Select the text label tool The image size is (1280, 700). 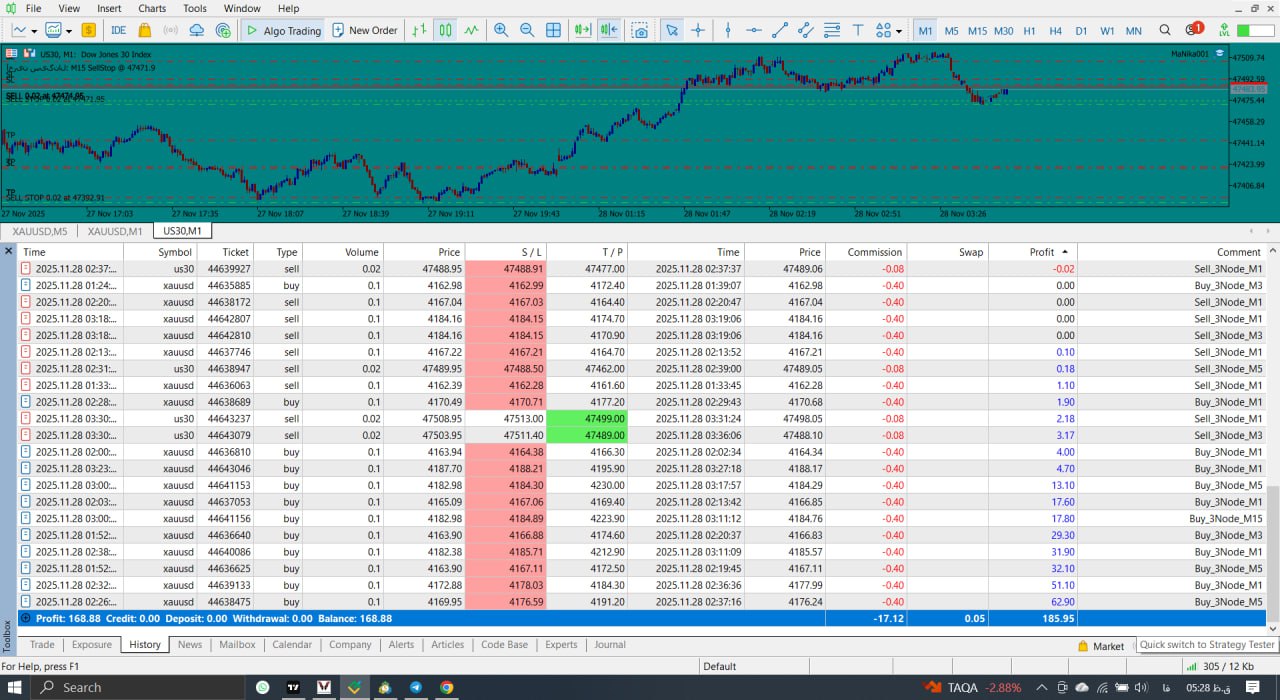click(858, 30)
